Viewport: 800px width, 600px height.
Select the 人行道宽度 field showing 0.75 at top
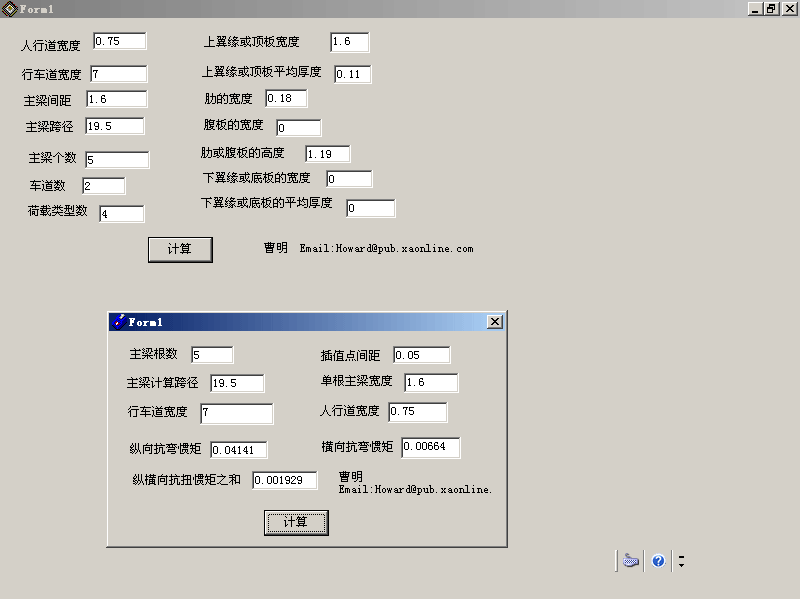[x=120, y=41]
